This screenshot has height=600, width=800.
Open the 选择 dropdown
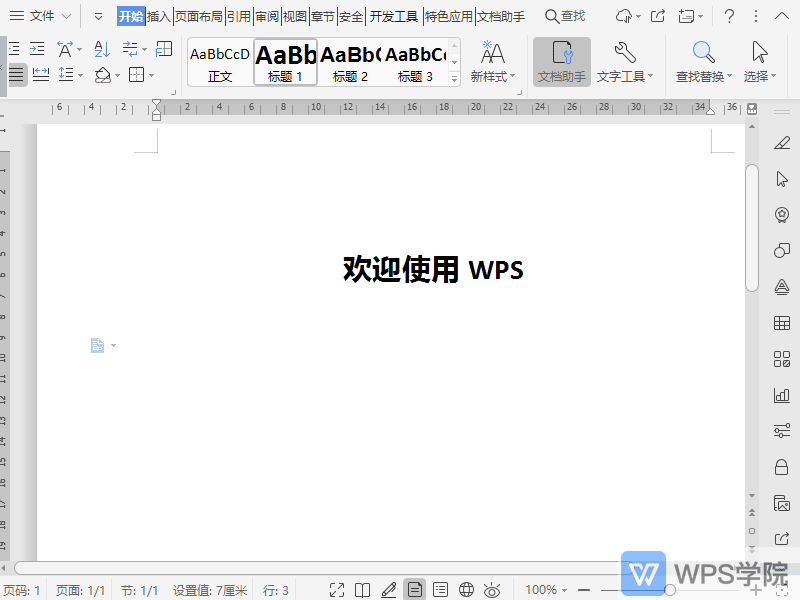tap(760, 62)
